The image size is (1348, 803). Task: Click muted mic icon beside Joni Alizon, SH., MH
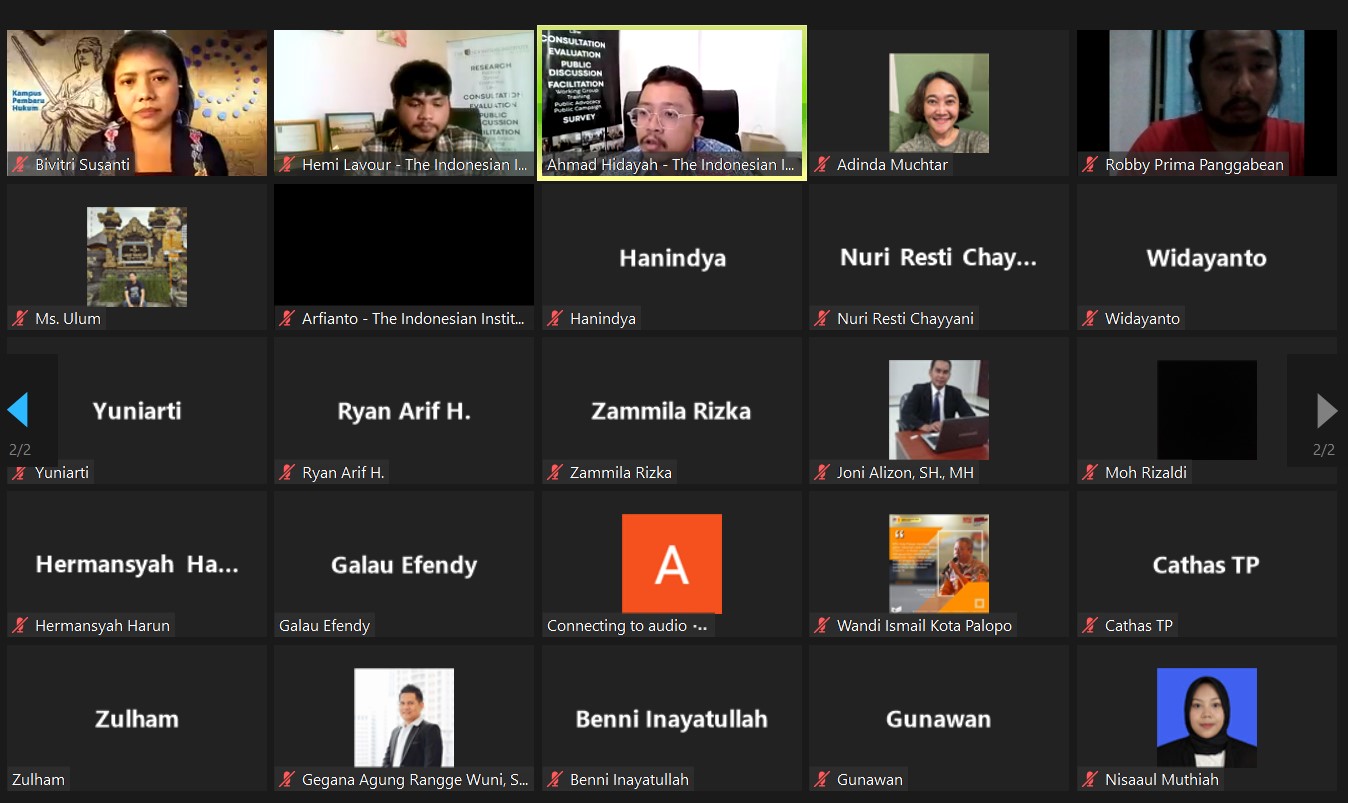822,472
